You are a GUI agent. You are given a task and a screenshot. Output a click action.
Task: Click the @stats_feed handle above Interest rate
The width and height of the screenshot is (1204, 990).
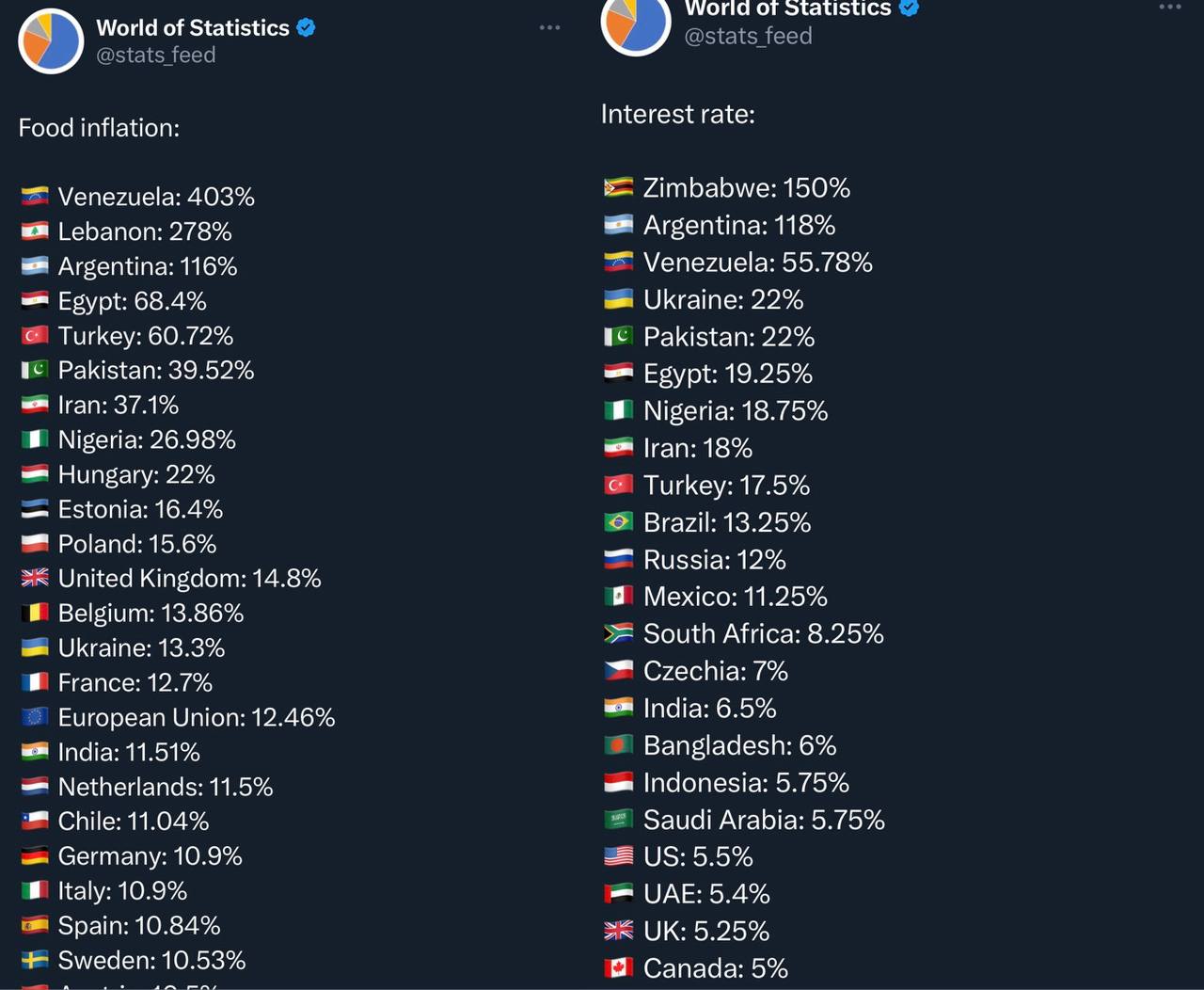click(749, 37)
